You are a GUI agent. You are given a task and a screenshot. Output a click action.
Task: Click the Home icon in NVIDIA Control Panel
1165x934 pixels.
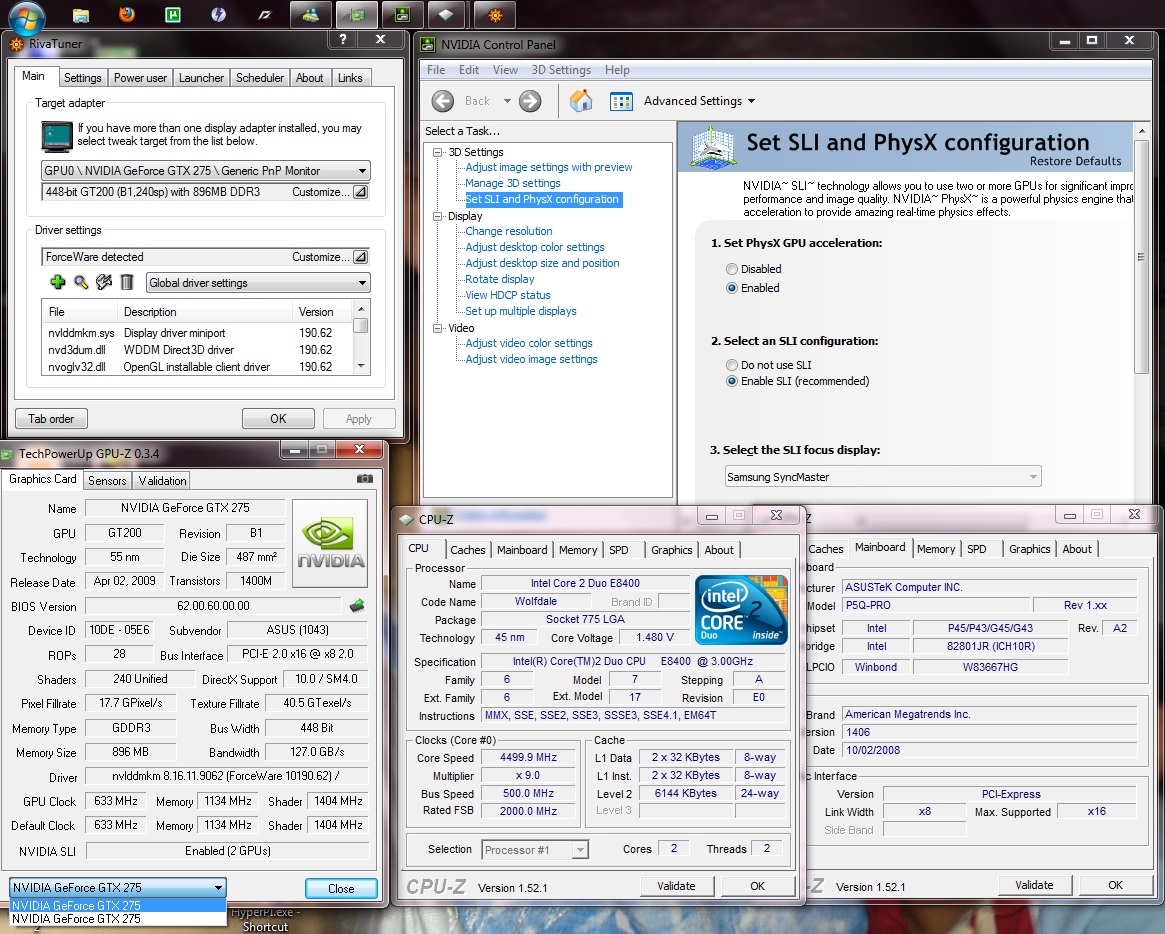(x=581, y=101)
